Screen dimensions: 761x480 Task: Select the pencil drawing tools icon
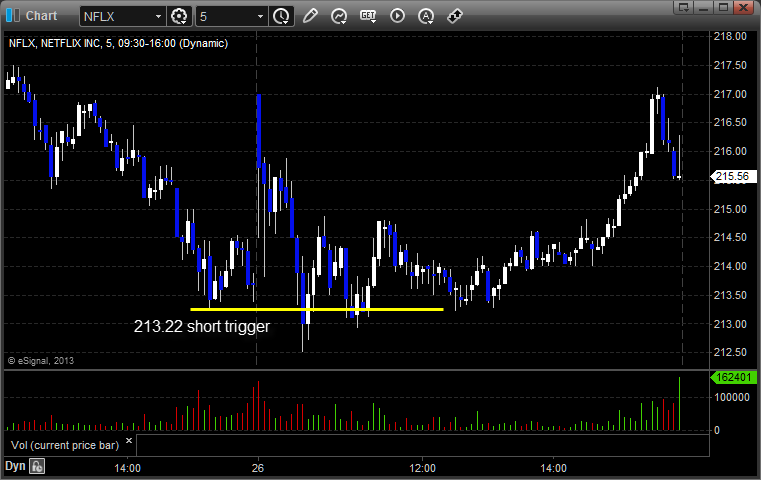click(x=310, y=16)
